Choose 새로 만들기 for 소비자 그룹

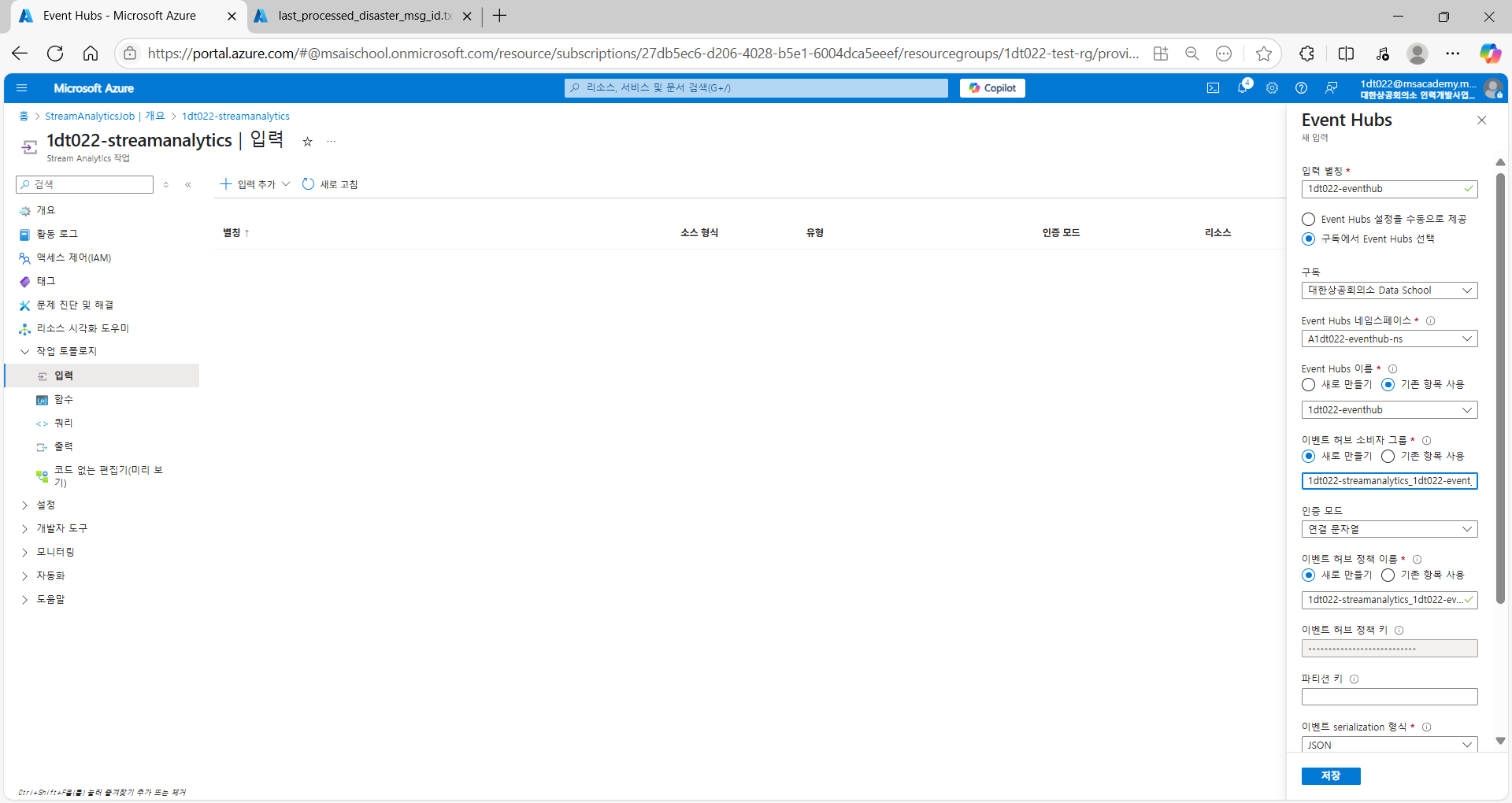tap(1309, 457)
